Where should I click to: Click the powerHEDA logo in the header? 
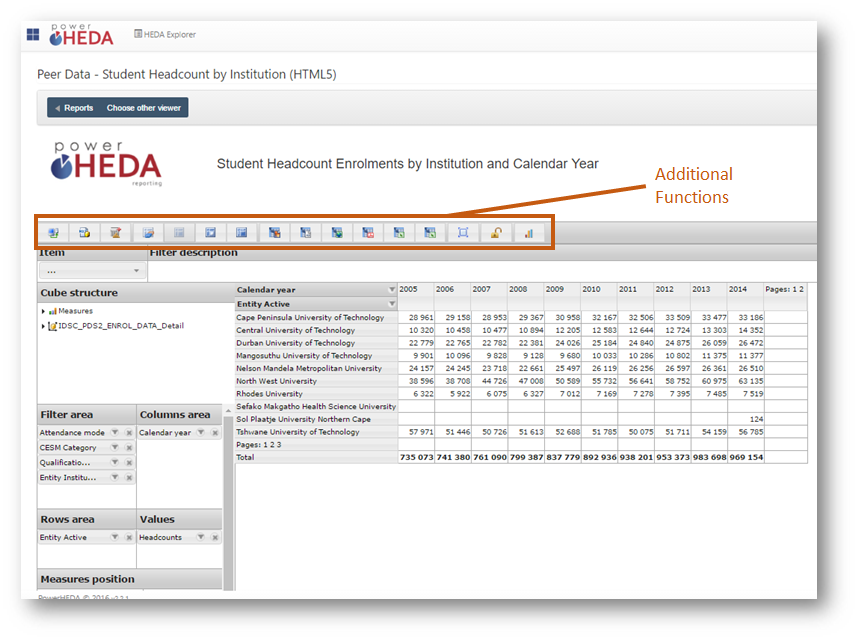click(x=81, y=35)
